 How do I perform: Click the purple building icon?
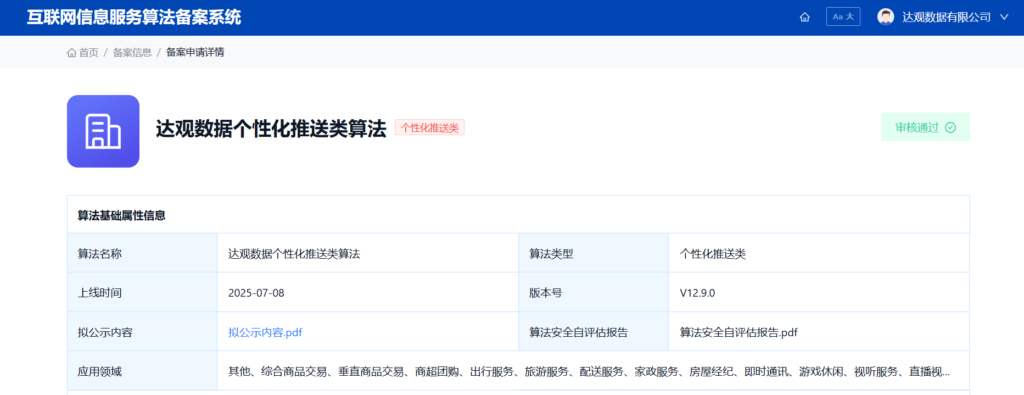103,131
